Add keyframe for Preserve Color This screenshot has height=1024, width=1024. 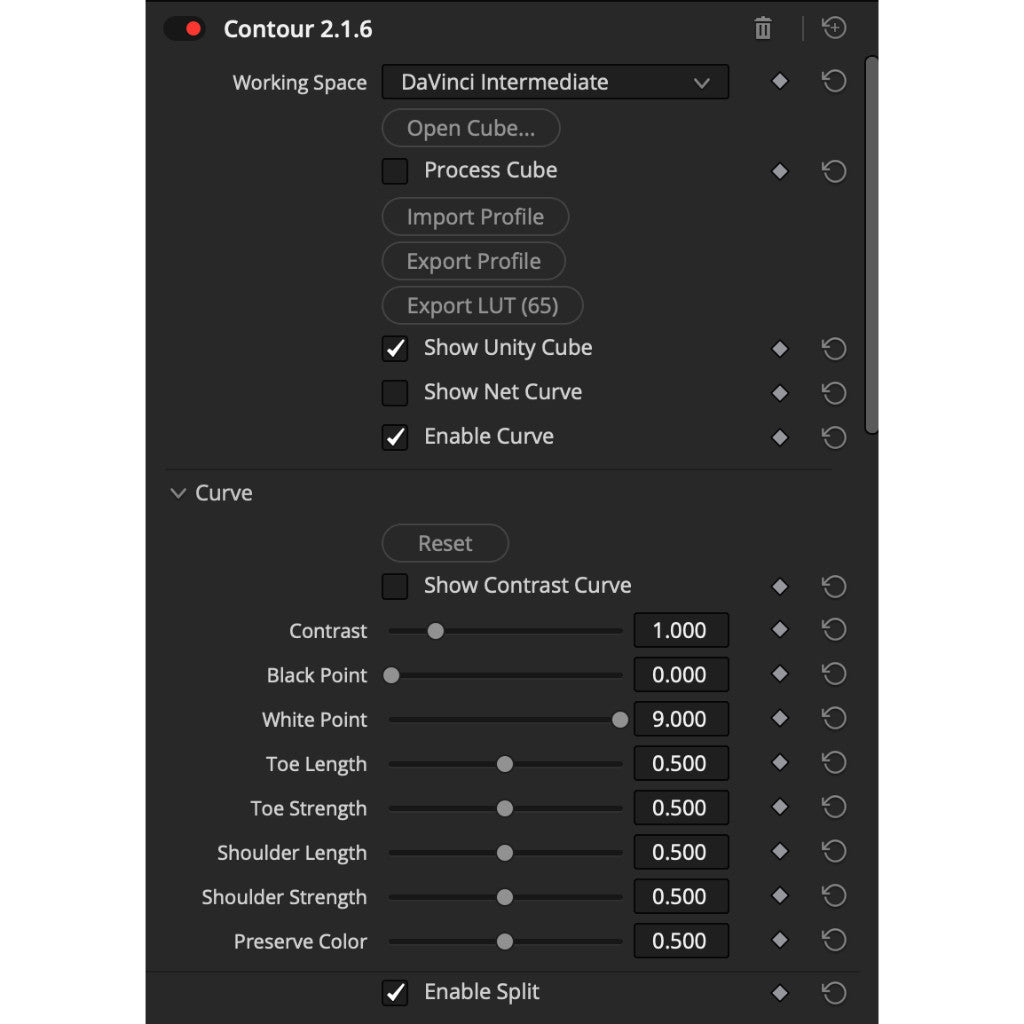coord(780,940)
